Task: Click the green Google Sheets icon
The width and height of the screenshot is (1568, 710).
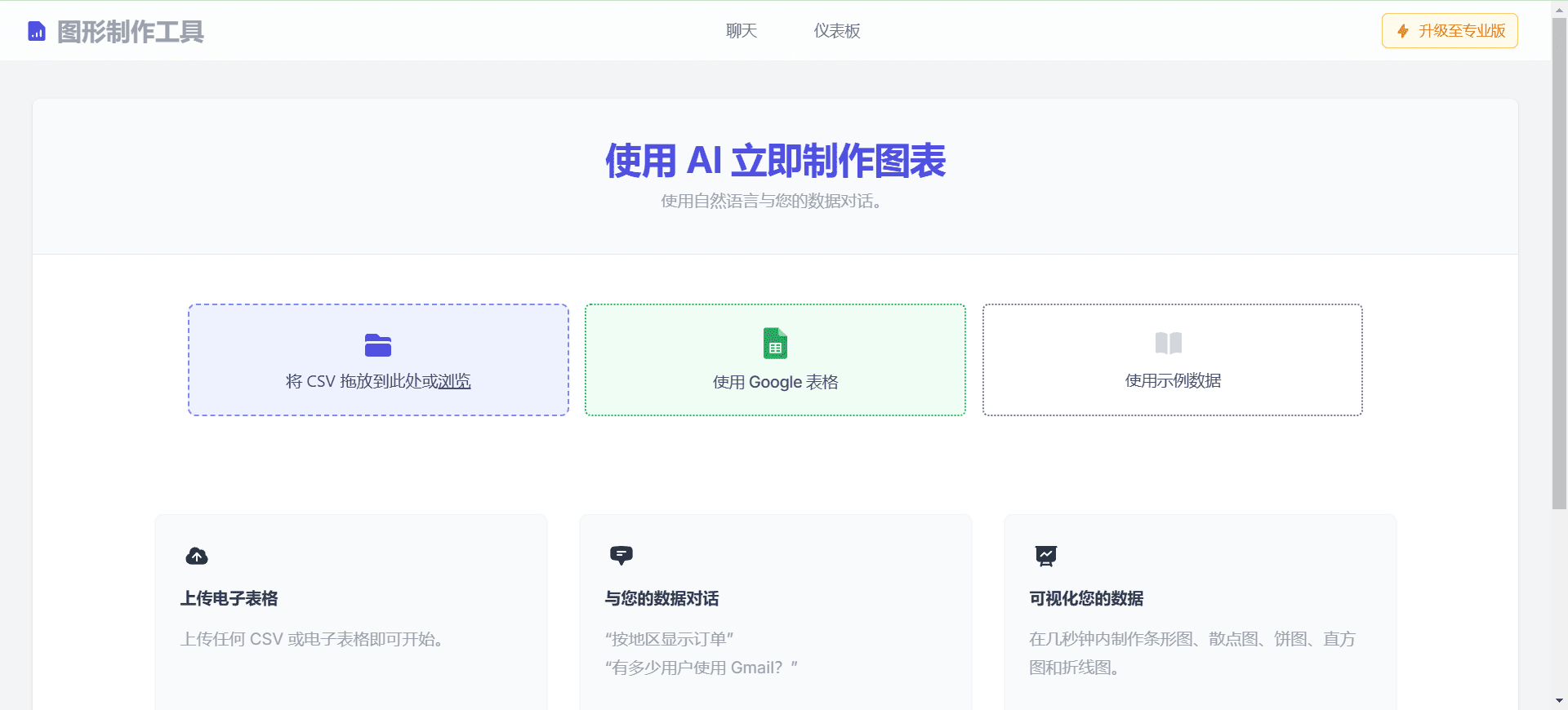Action: coord(775,344)
